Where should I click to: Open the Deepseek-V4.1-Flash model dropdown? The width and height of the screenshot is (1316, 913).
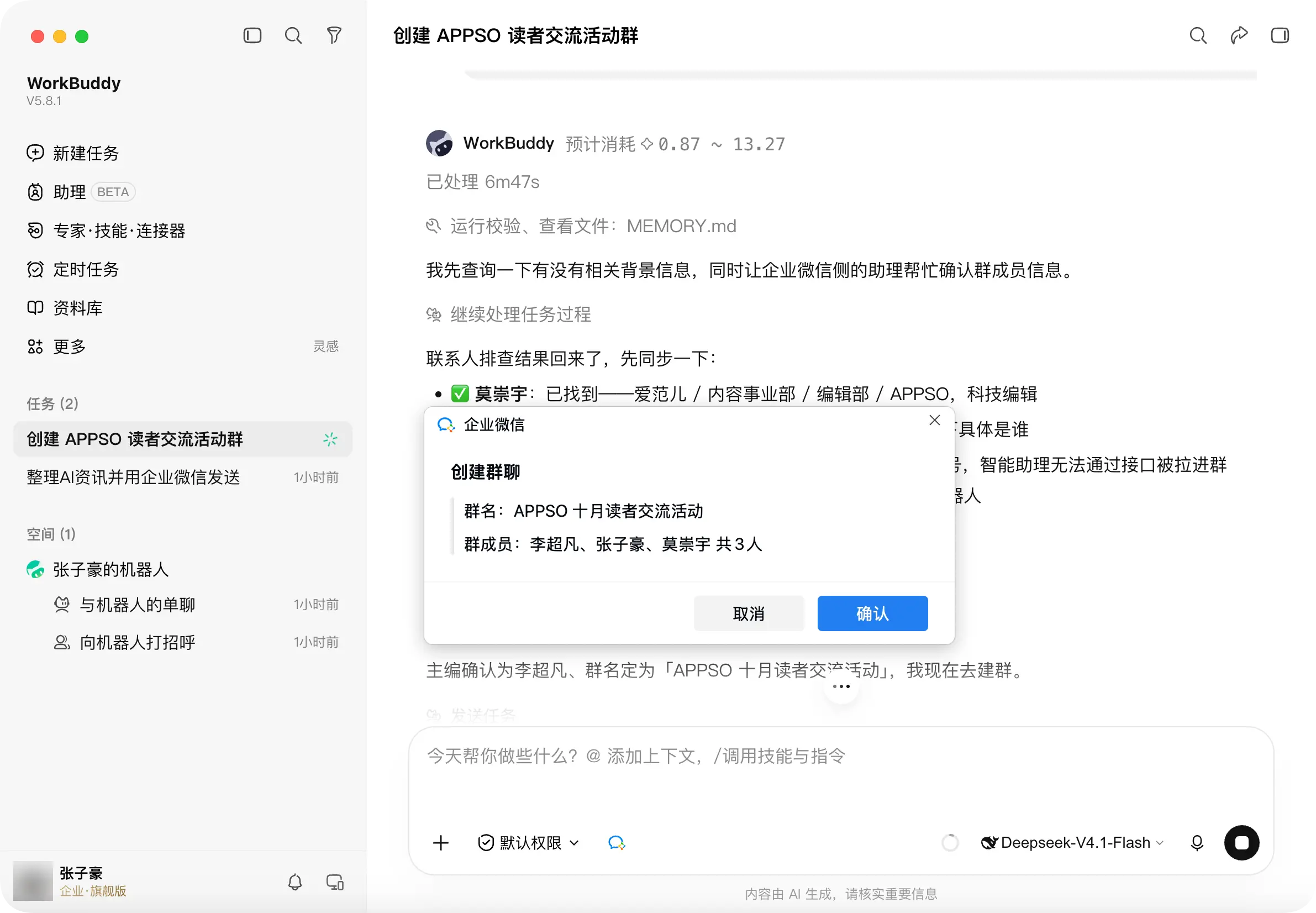click(1072, 843)
